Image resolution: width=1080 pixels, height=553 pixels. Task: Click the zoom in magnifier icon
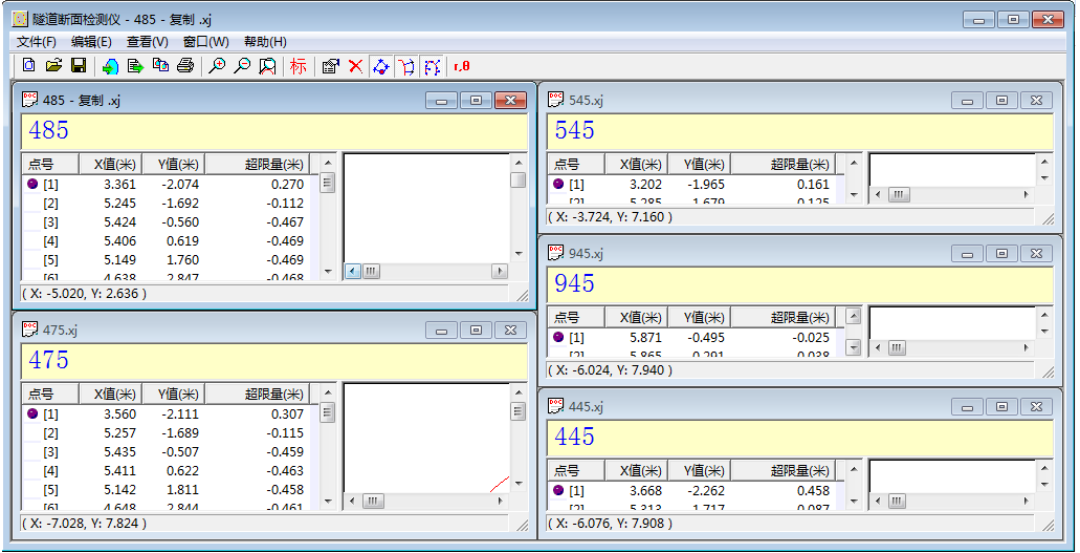point(217,66)
